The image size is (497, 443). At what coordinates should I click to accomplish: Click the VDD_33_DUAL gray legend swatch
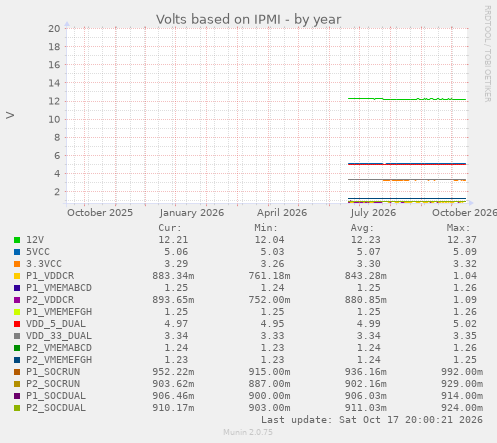(17, 336)
